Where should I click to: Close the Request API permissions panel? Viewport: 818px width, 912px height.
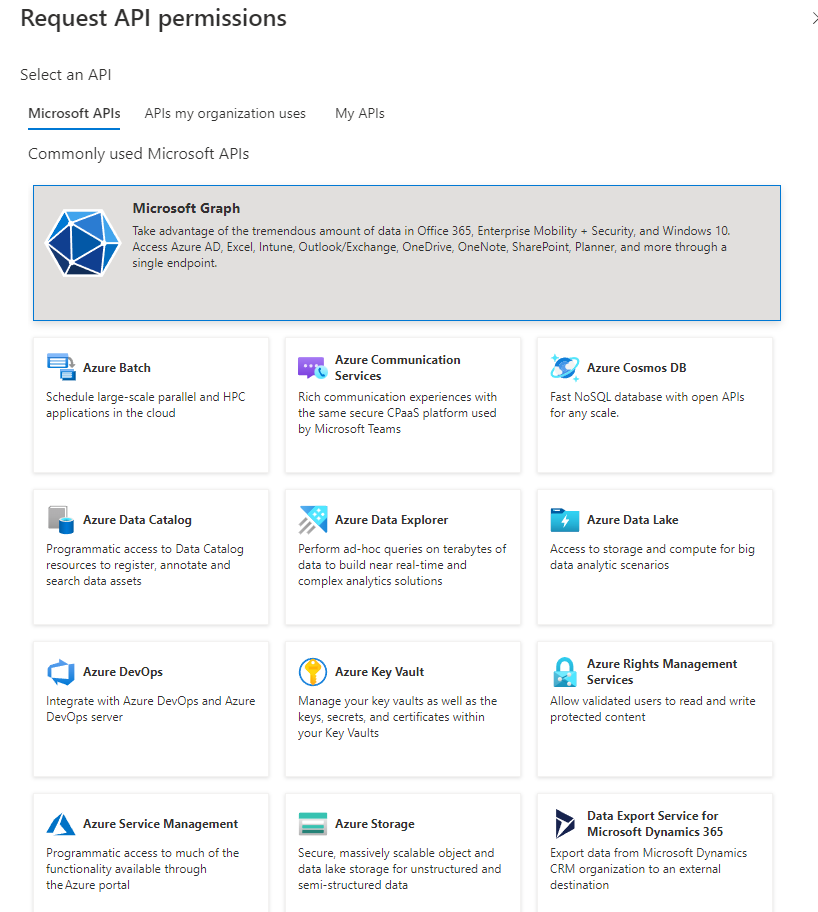813,19
